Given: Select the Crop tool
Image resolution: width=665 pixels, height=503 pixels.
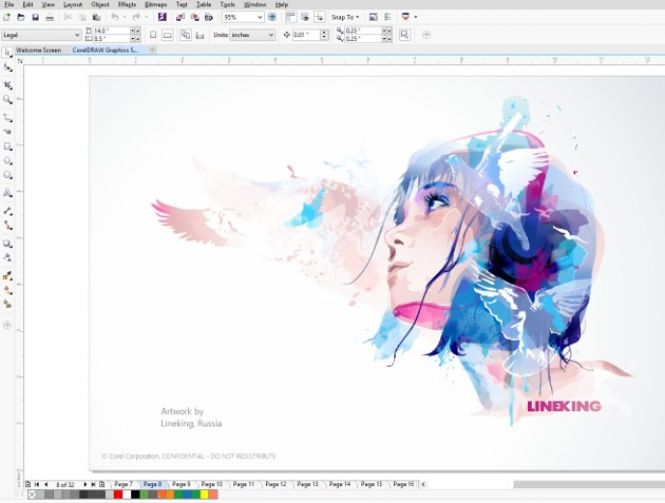Looking at the screenshot, I should coord(8,85).
